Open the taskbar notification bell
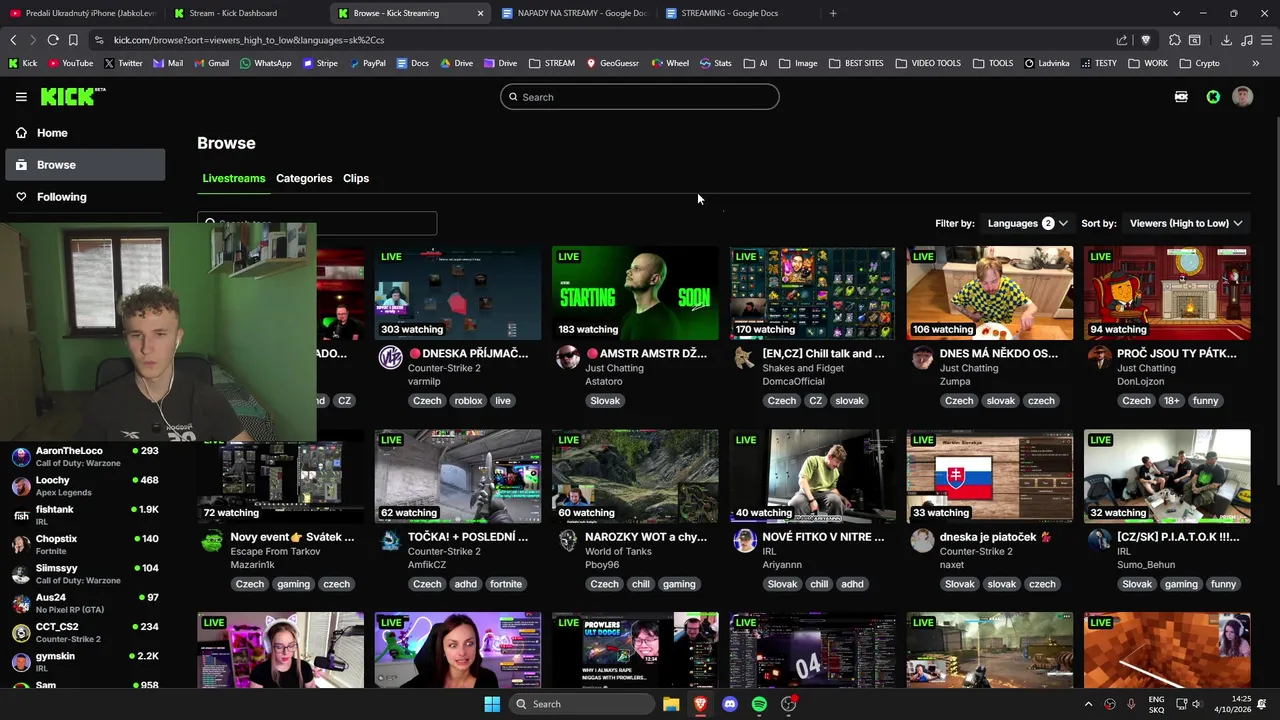1280x720 pixels. coord(1261,704)
